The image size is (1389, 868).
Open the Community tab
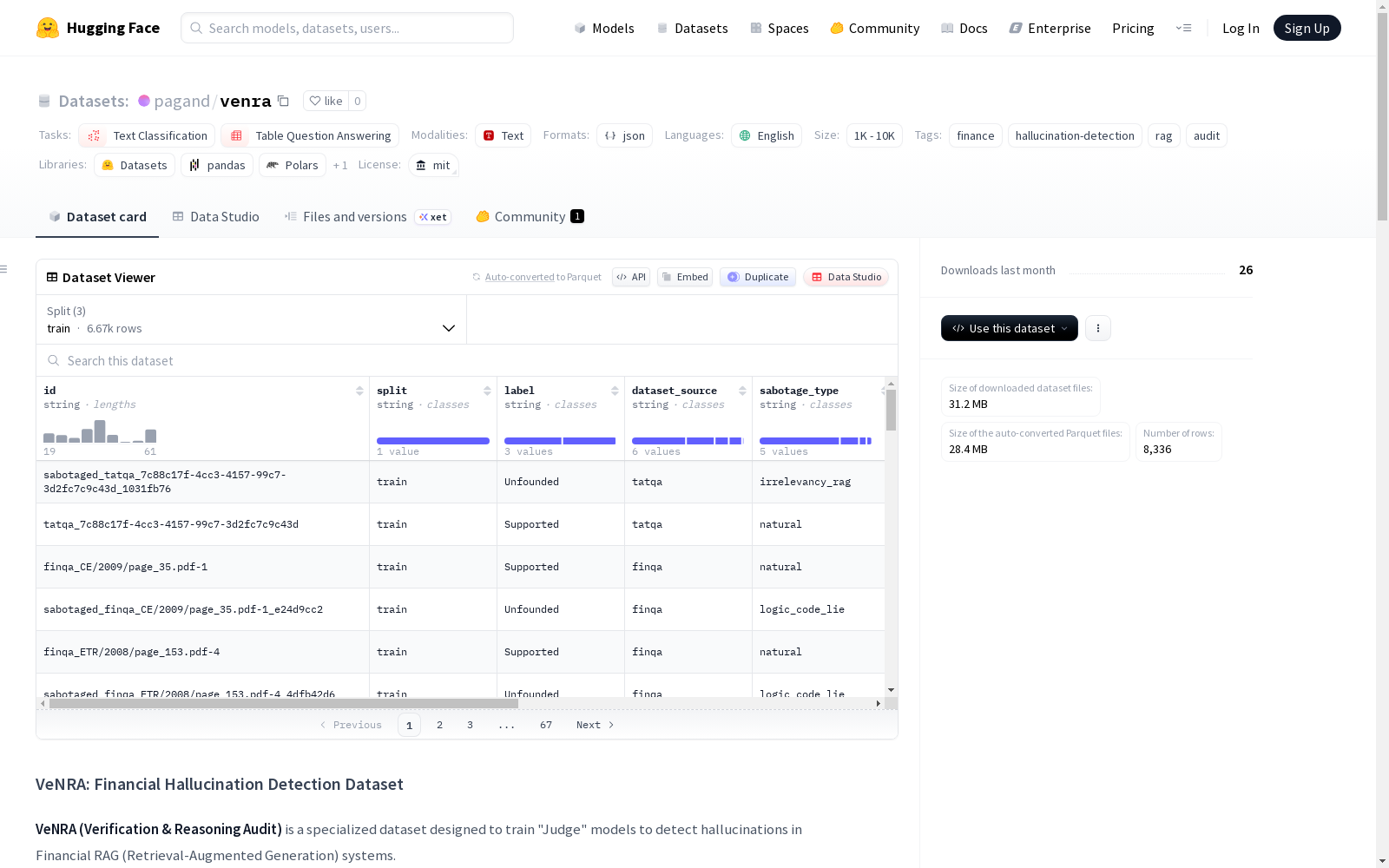(530, 216)
